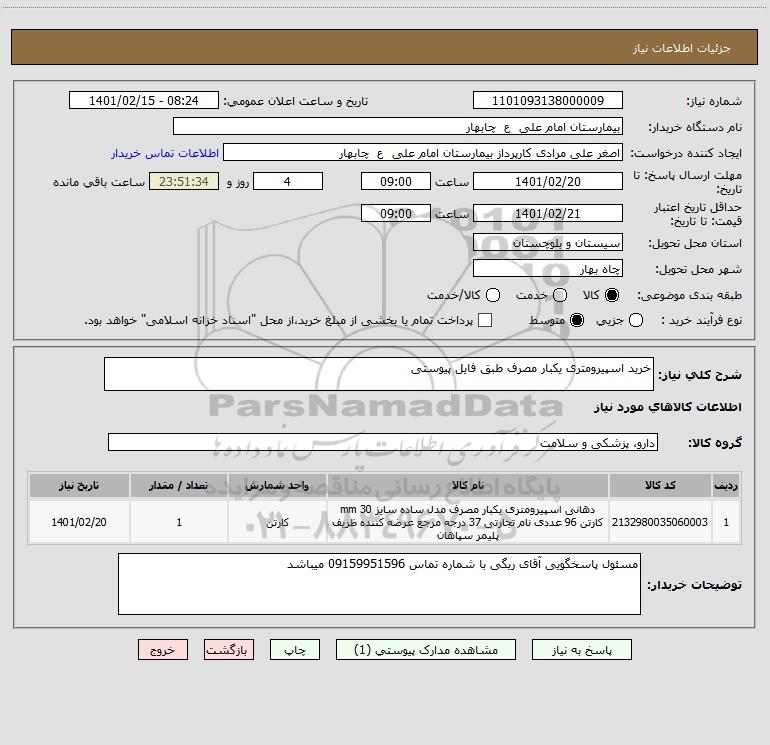This screenshot has width=770, height=745.
Task: Select the کالا/خدمت radio button
Action: [493, 295]
